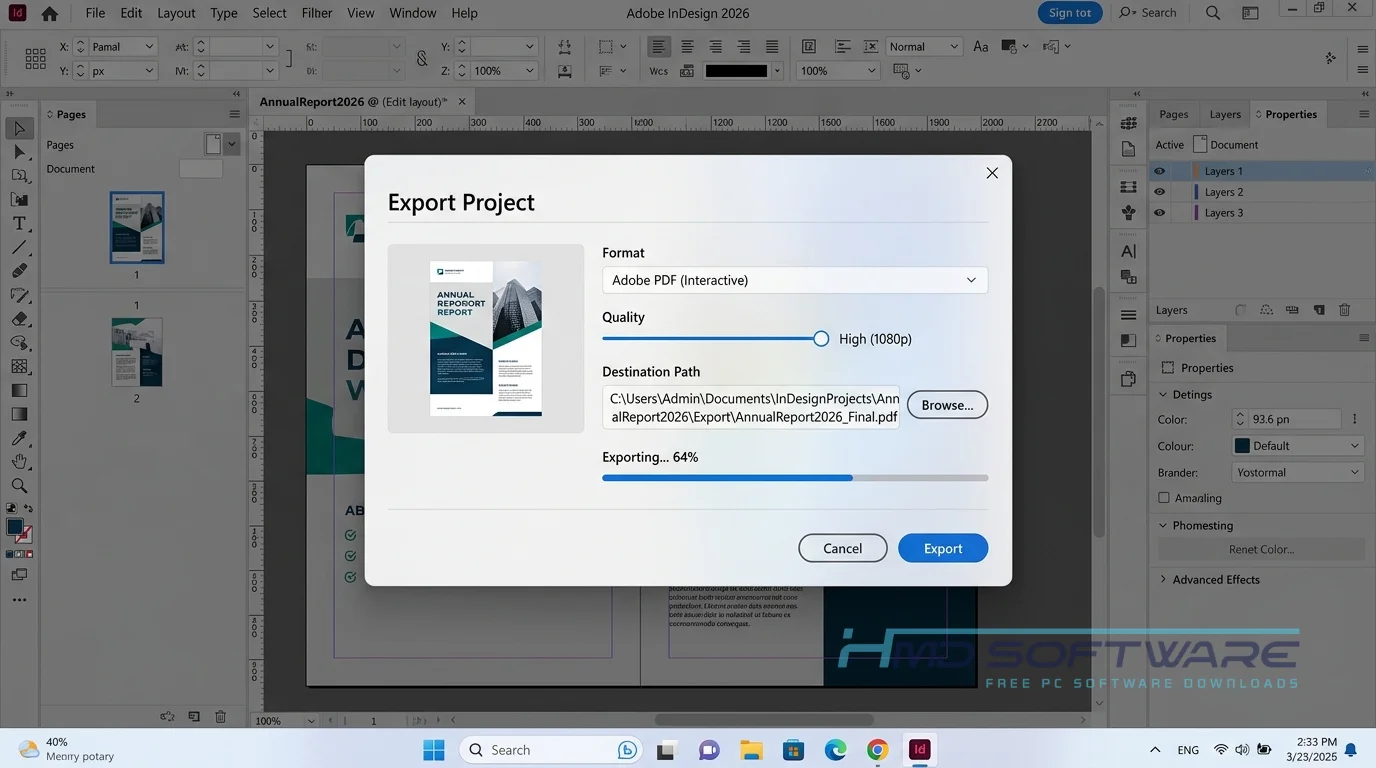Image resolution: width=1376 pixels, height=768 pixels.
Task: Click the constrain proportions link icon
Action: (422, 58)
